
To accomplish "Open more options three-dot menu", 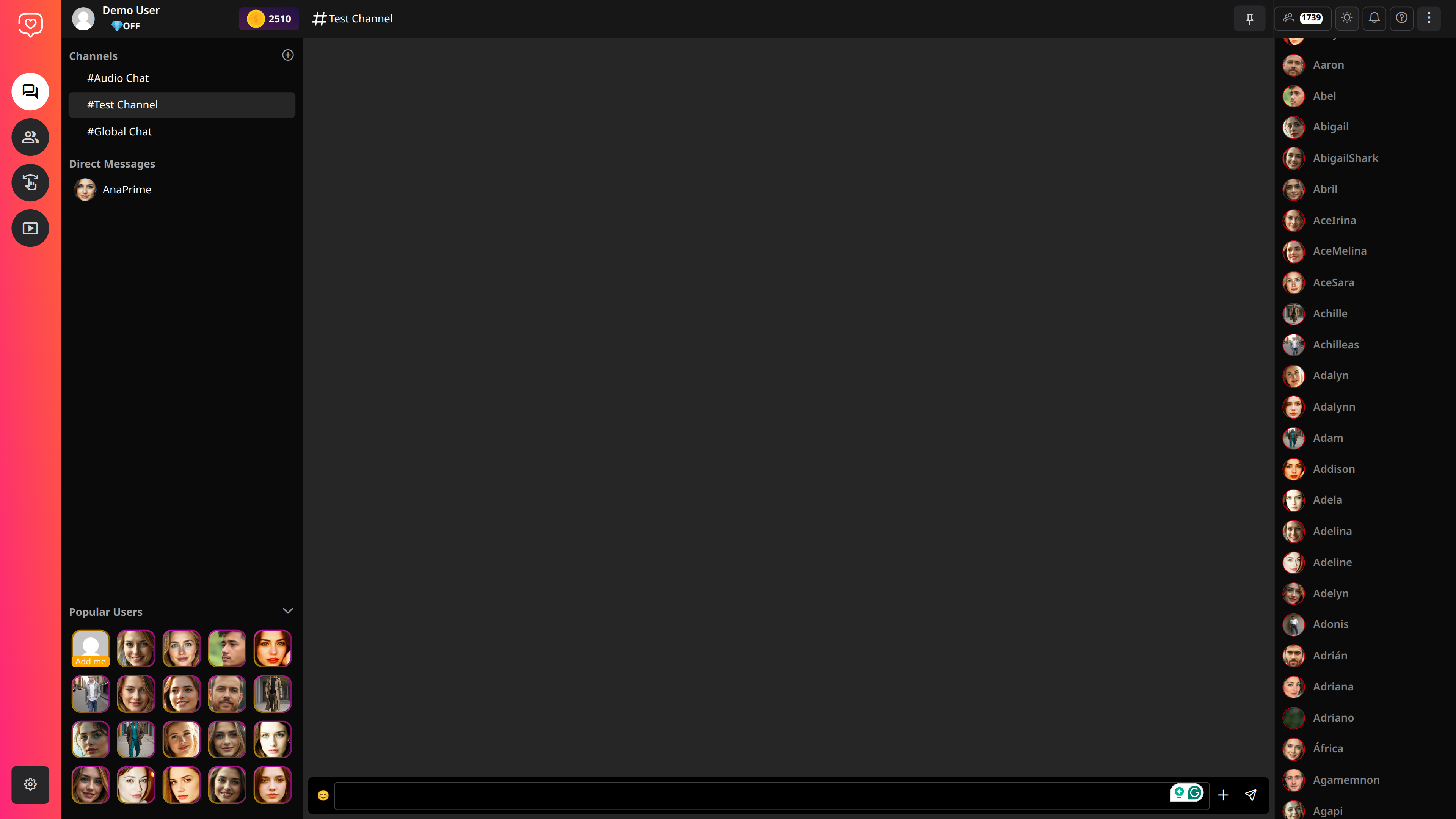I will [1429, 18].
